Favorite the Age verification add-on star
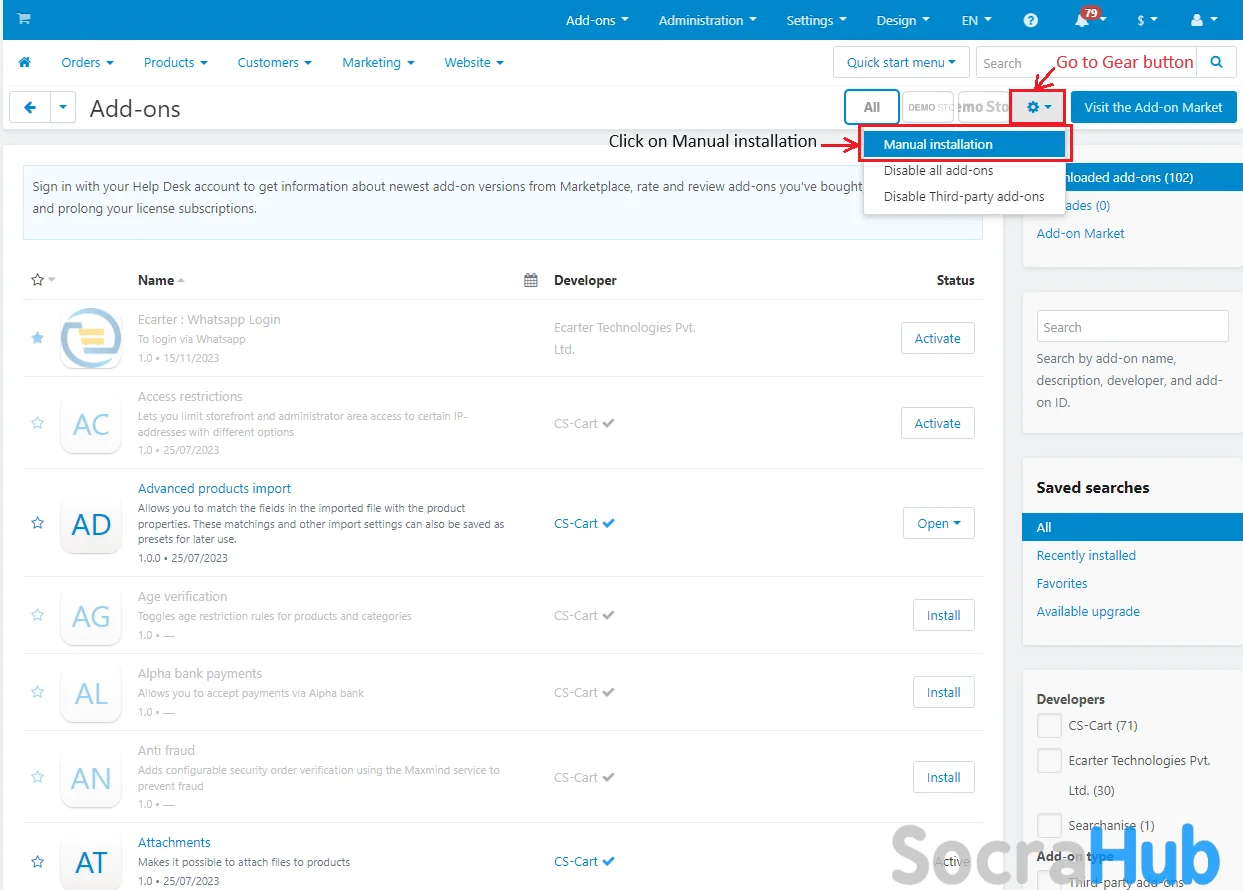Screen dimensions: 1243x890 point(38,615)
